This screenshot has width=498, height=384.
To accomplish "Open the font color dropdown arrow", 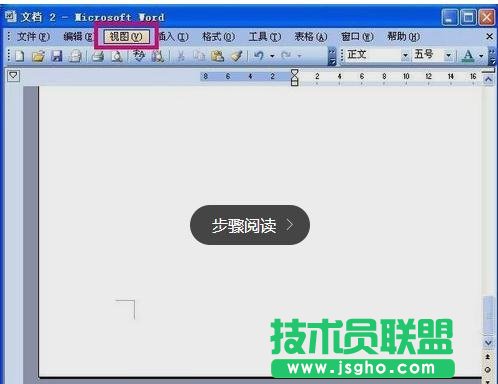I will tap(481, 56).
